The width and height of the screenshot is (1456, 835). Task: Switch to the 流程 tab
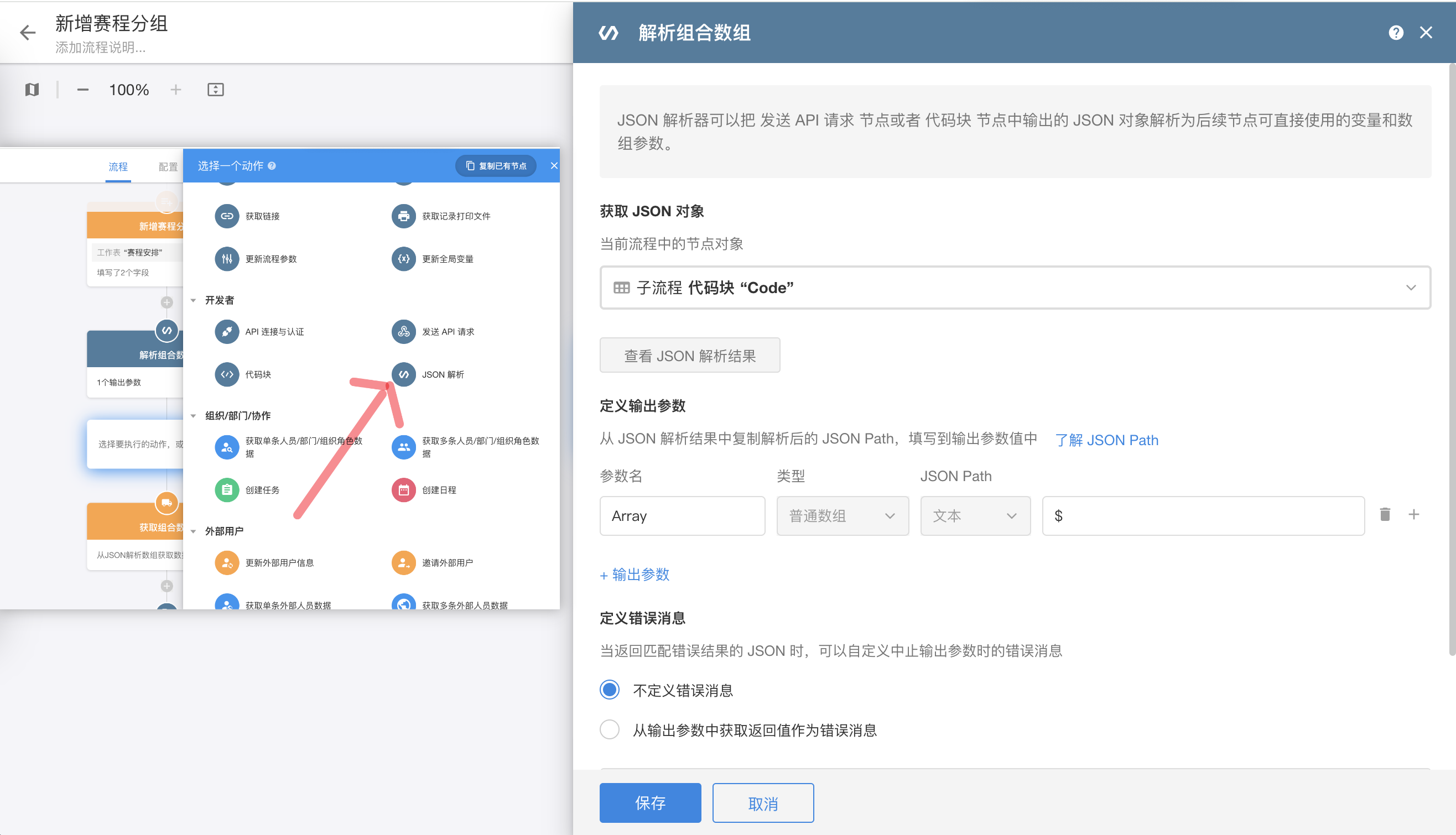(x=118, y=167)
